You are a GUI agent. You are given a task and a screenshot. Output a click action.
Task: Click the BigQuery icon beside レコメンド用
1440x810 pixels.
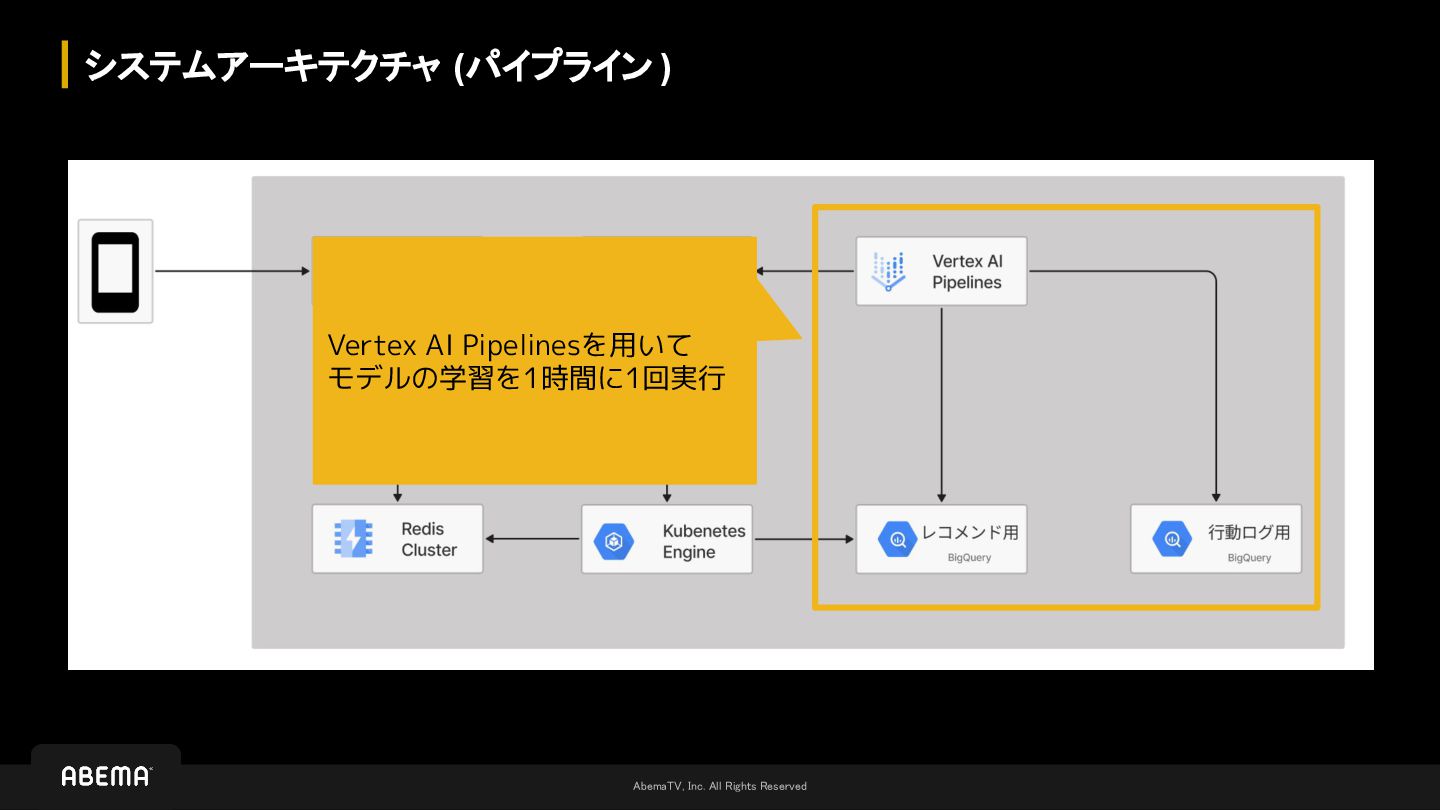[x=897, y=540]
